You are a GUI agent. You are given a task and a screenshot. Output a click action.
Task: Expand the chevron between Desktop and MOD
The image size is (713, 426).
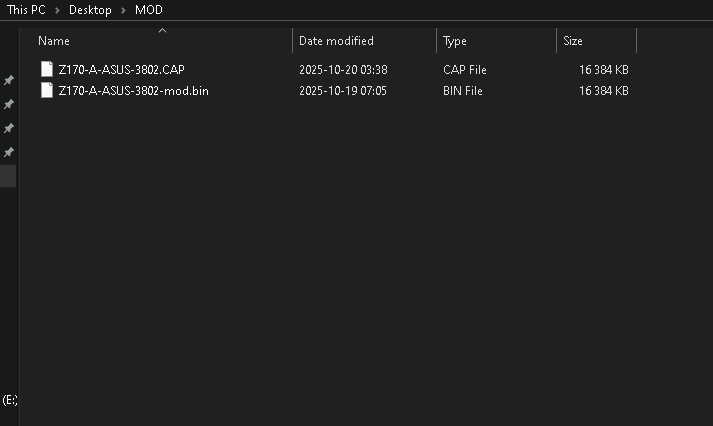(x=123, y=10)
